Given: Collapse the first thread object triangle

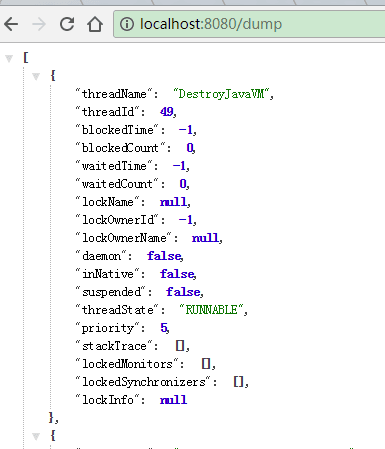Looking at the screenshot, I should (x=36, y=77).
